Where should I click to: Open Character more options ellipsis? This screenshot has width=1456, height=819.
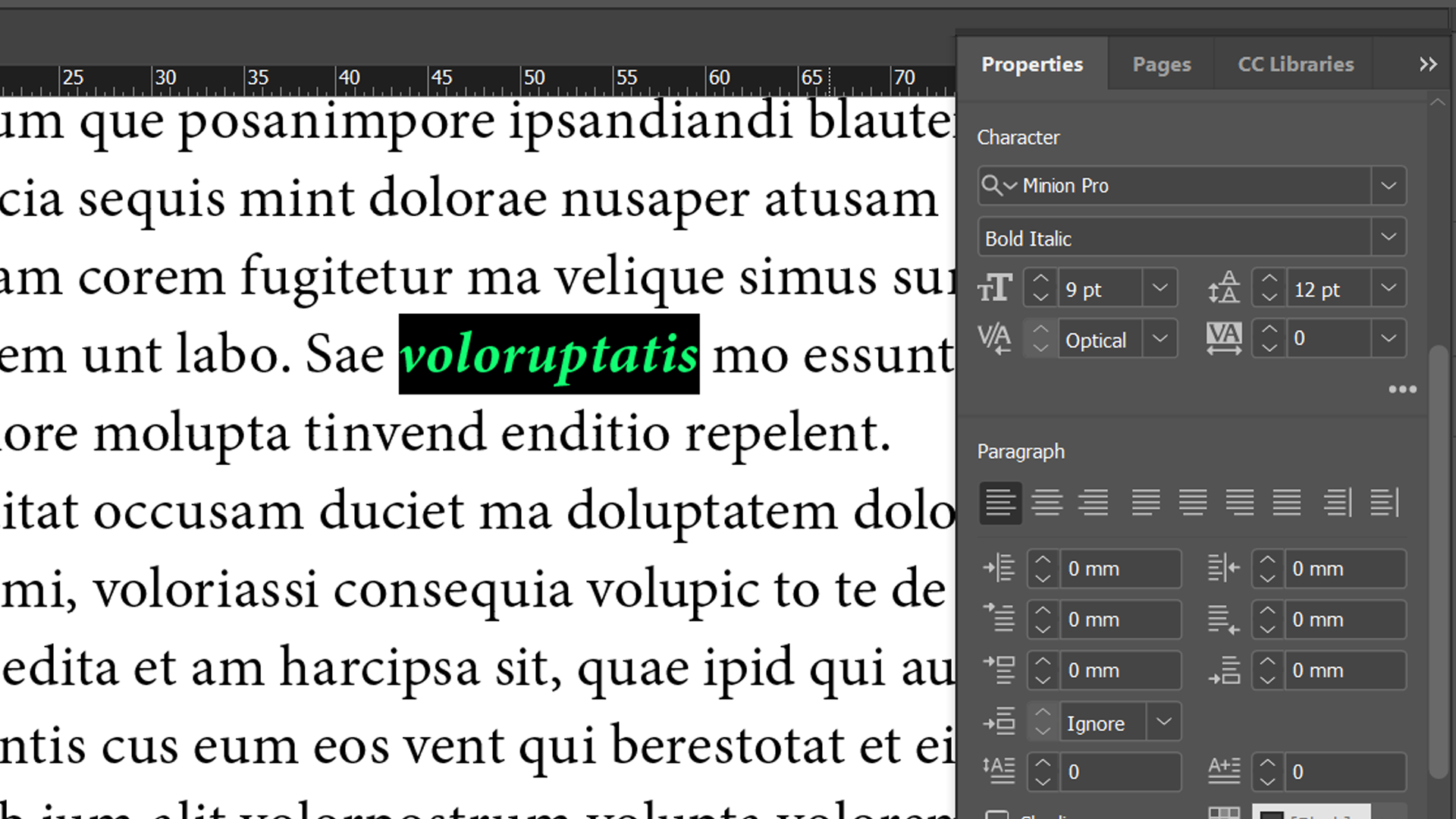(x=1402, y=389)
